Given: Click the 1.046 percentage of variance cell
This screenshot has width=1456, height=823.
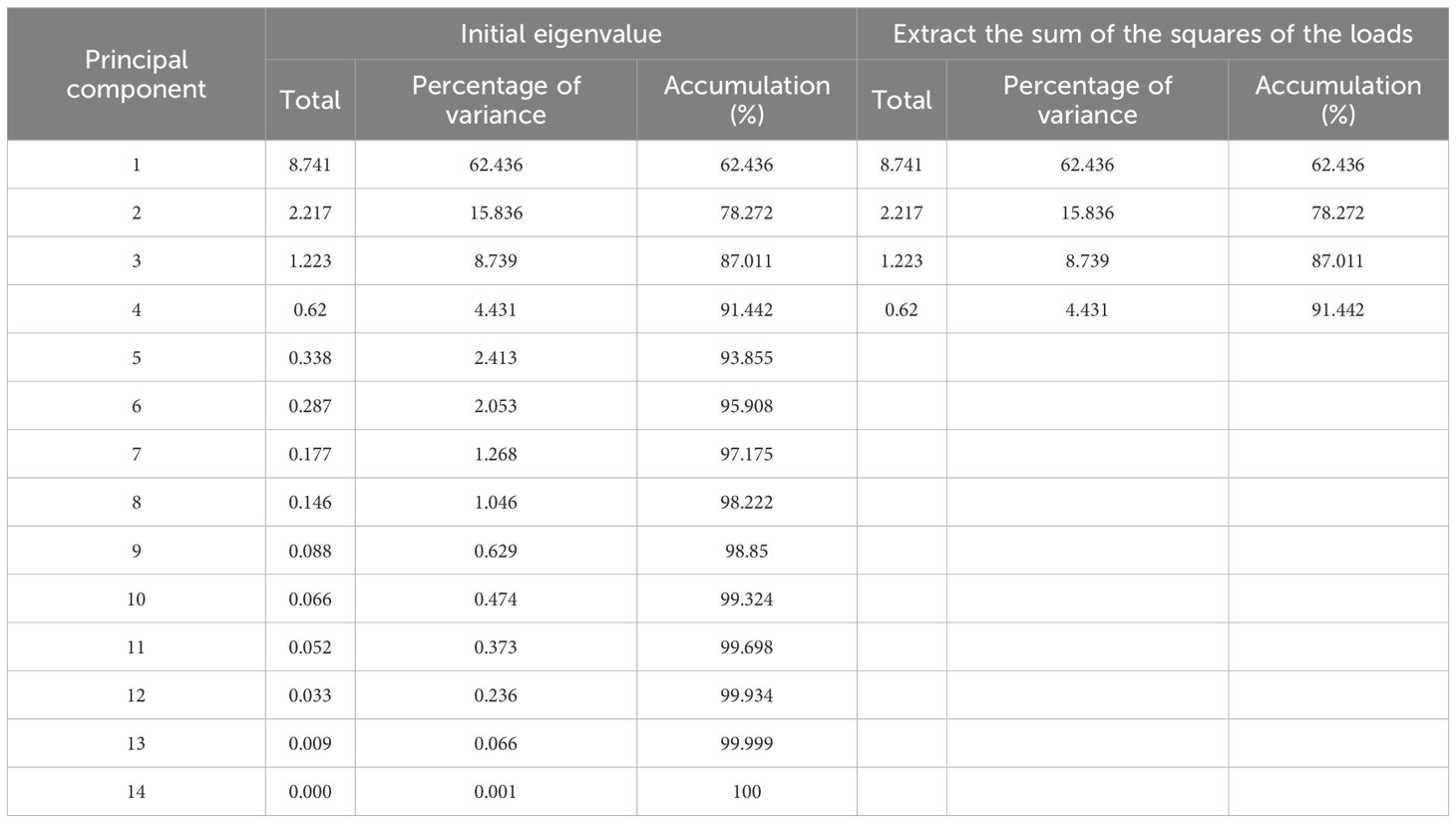Looking at the screenshot, I should (x=496, y=503).
